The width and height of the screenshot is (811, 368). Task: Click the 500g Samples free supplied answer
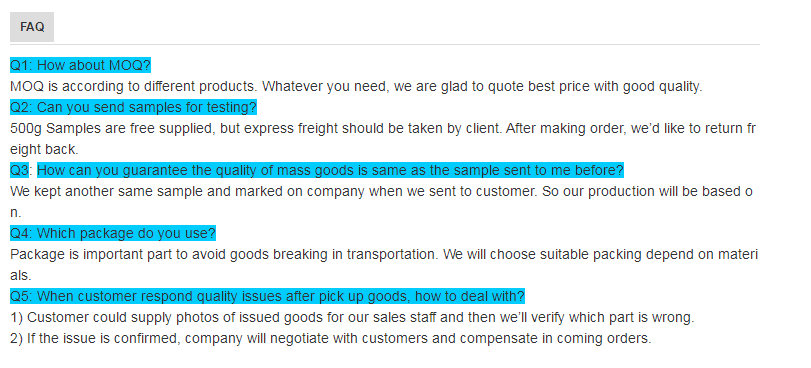tap(383, 128)
